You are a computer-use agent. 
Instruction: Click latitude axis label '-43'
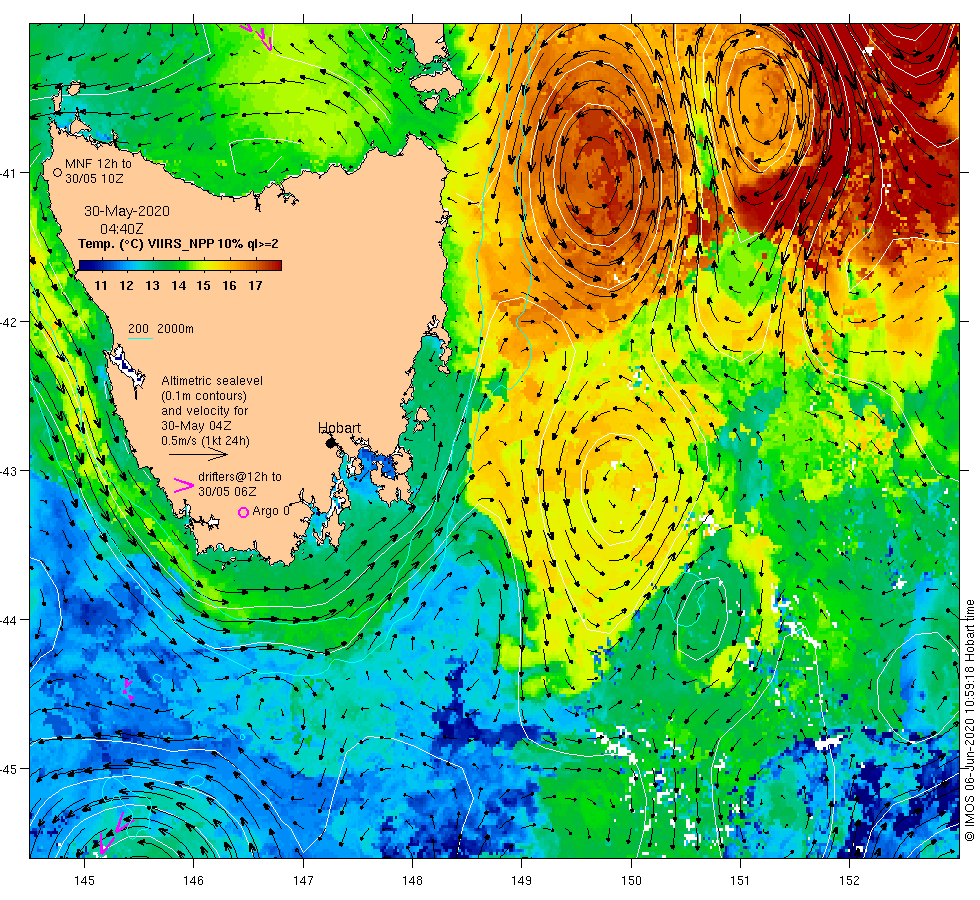(x=8, y=471)
